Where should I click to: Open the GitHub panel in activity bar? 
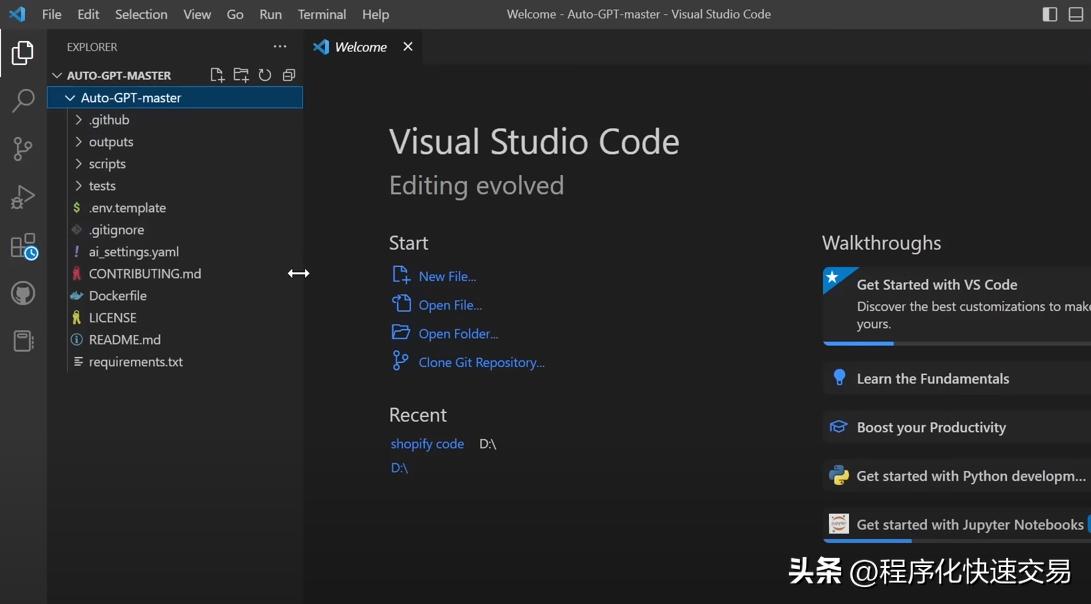(22, 293)
